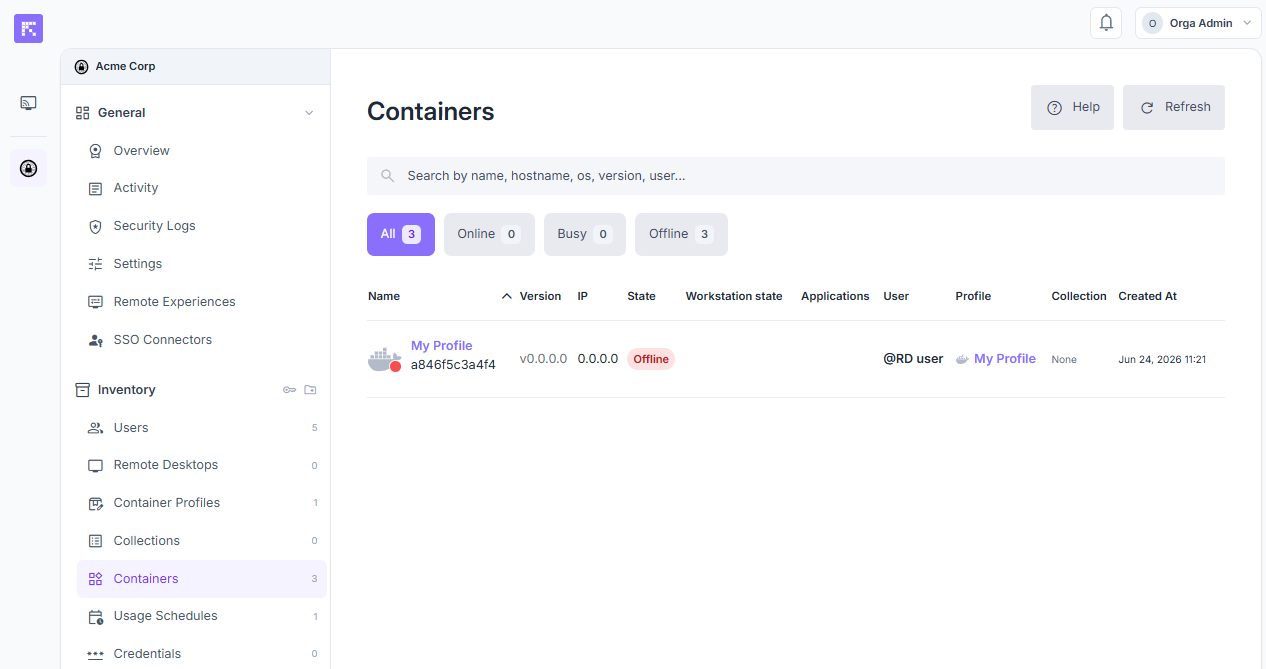Click the folder icon beside Inventory

310,390
